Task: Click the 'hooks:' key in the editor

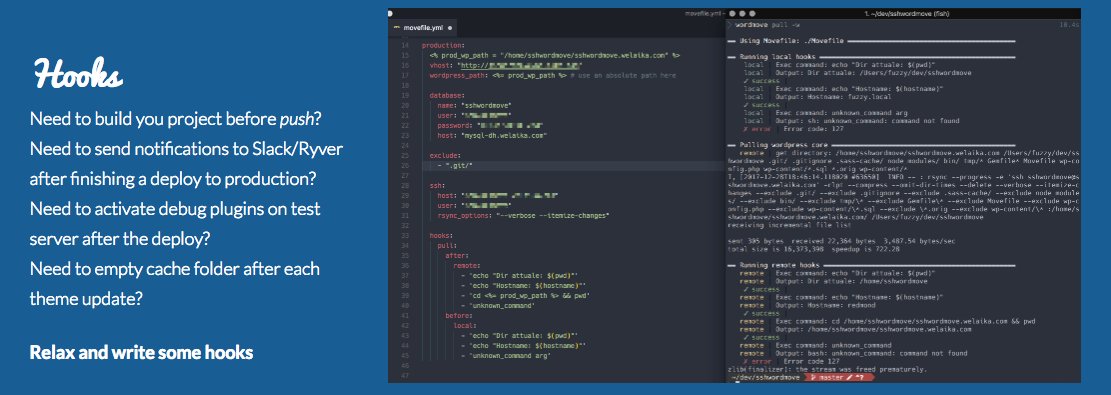Action: (x=441, y=235)
